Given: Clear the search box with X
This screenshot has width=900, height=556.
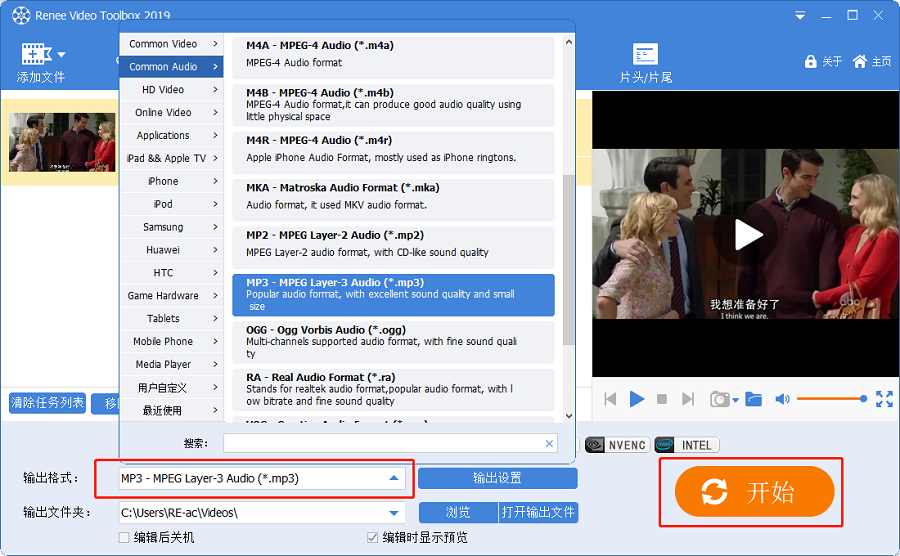Looking at the screenshot, I should click(x=549, y=443).
